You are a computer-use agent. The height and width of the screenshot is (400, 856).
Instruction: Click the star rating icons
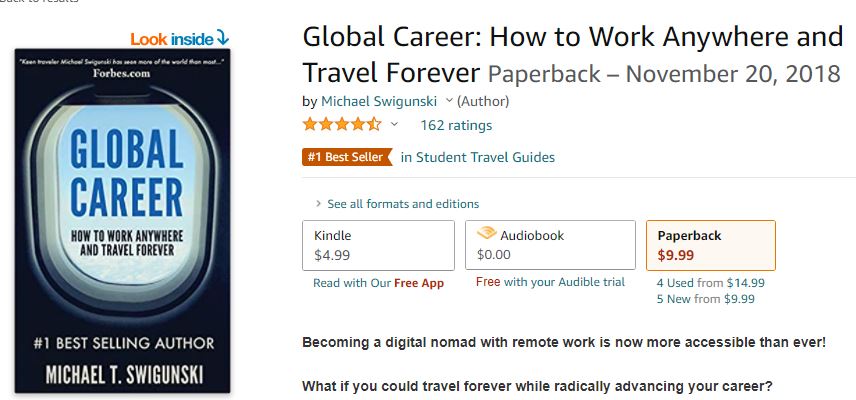[x=342, y=124]
